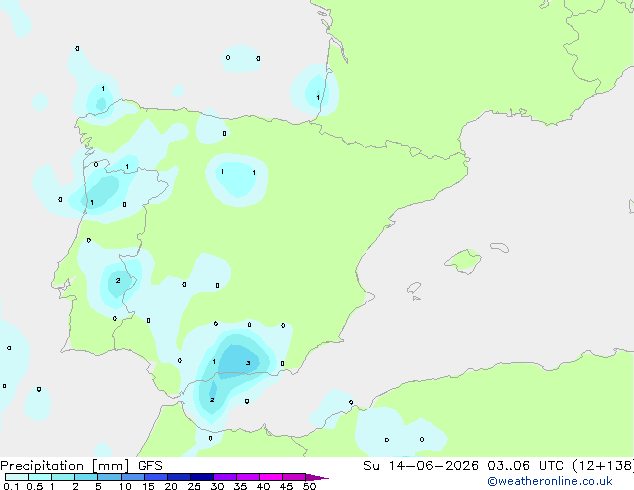This screenshot has width=634, height=490.
Task: Click the '25' legend scale label
Action: (194, 486)
